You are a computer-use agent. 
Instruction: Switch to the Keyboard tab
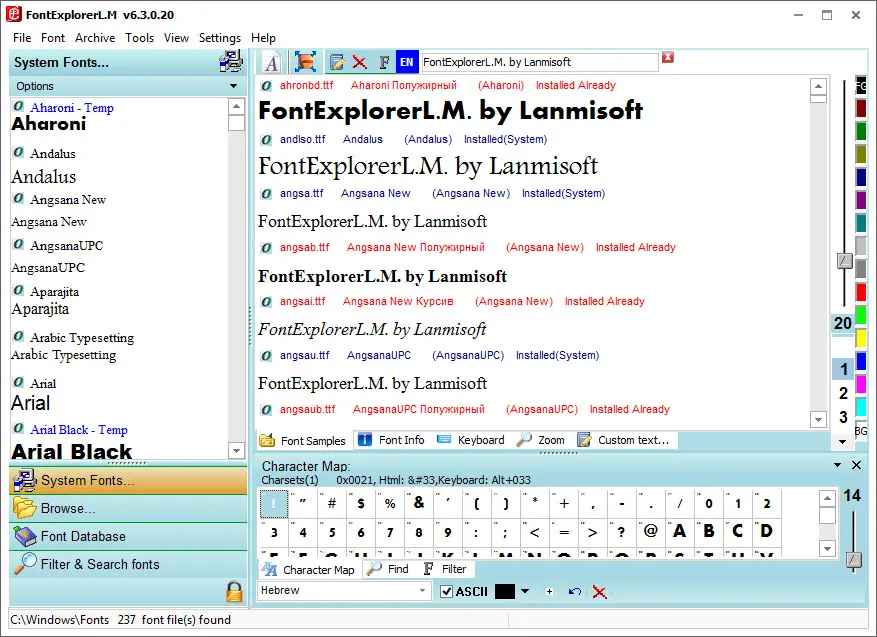[470, 440]
